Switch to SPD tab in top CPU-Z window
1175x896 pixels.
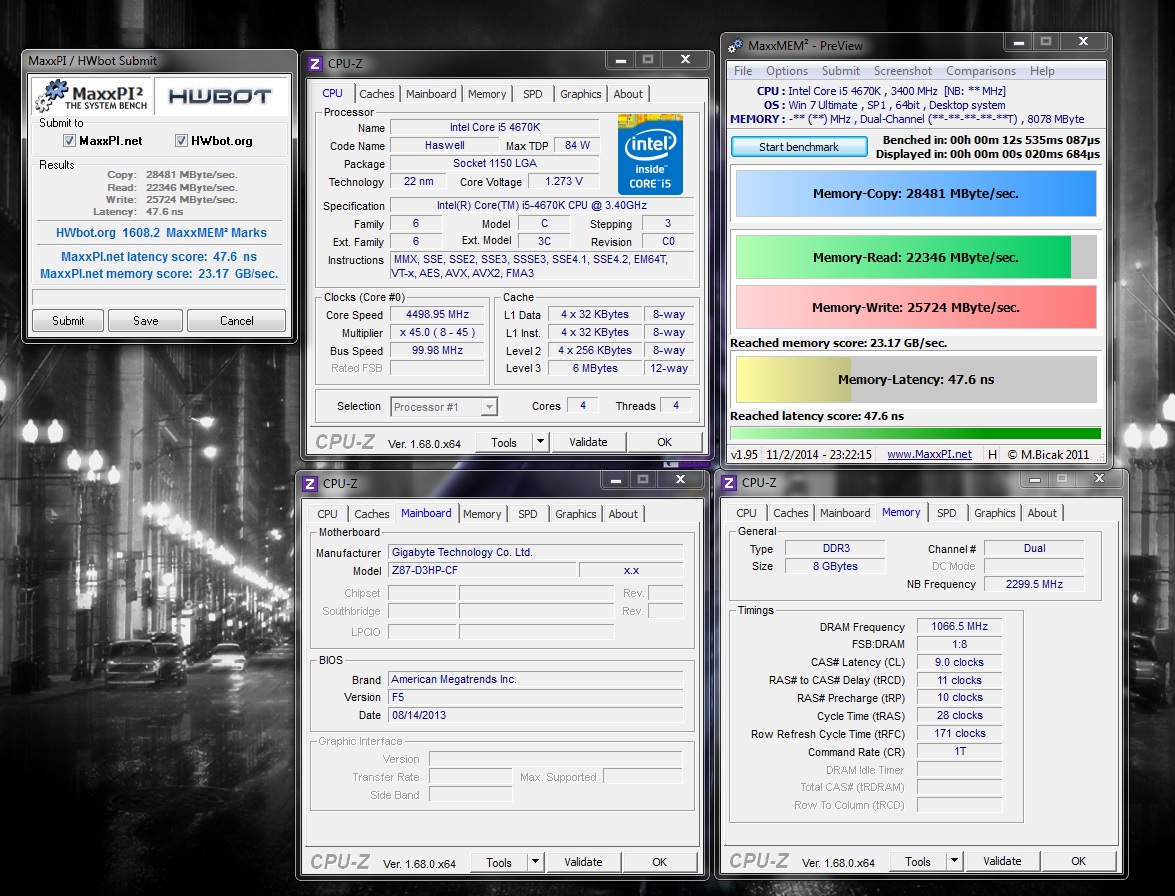click(533, 94)
